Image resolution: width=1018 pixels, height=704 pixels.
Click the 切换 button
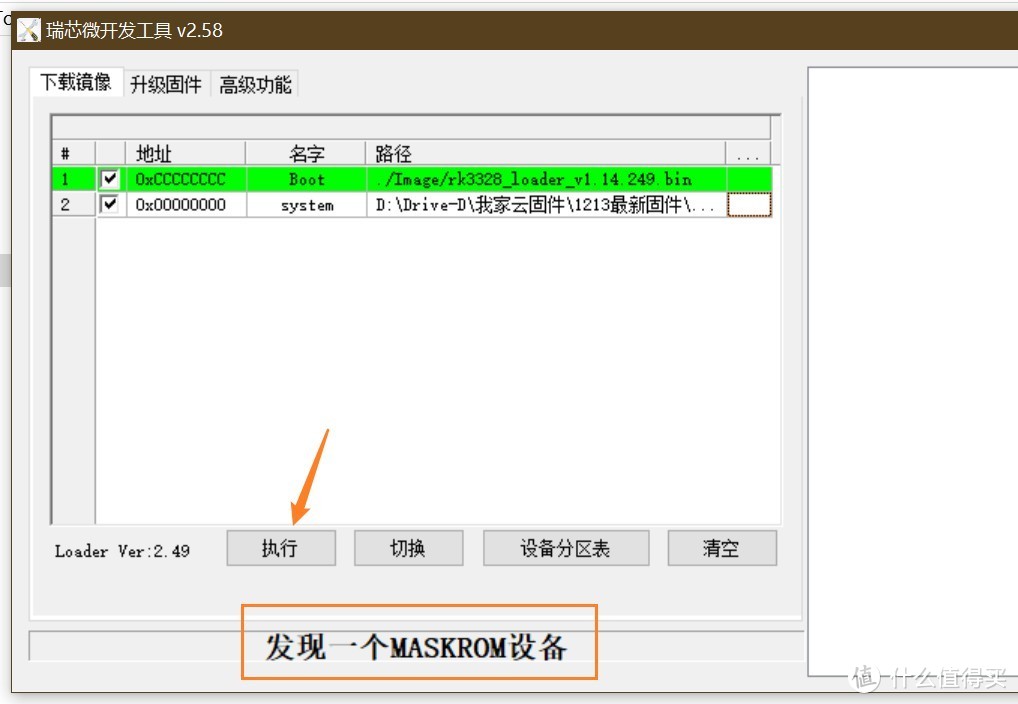(x=408, y=548)
